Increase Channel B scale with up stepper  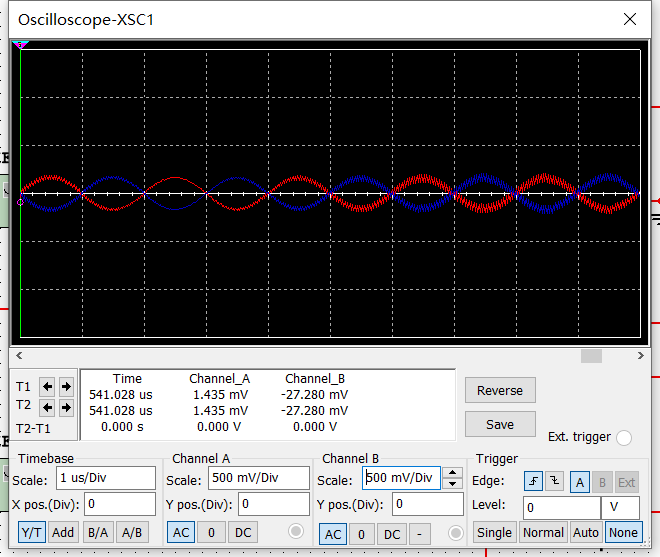click(x=452, y=473)
